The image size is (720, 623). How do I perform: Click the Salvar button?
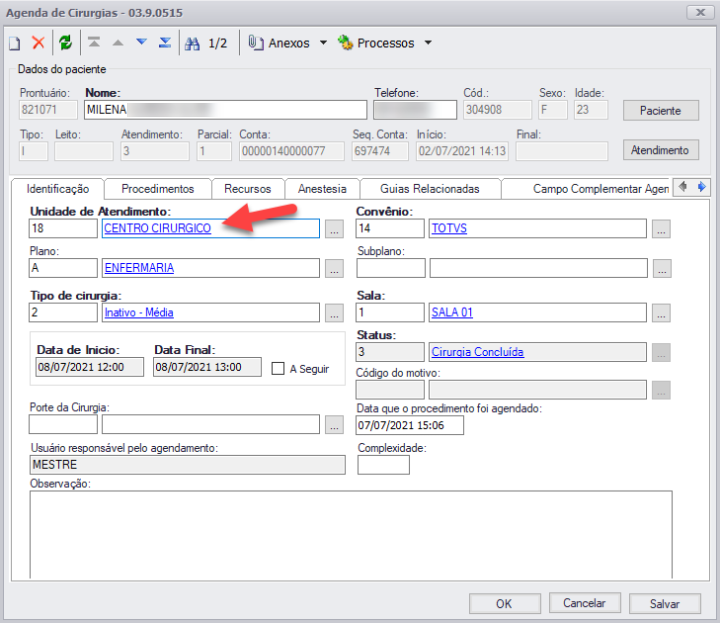(664, 603)
